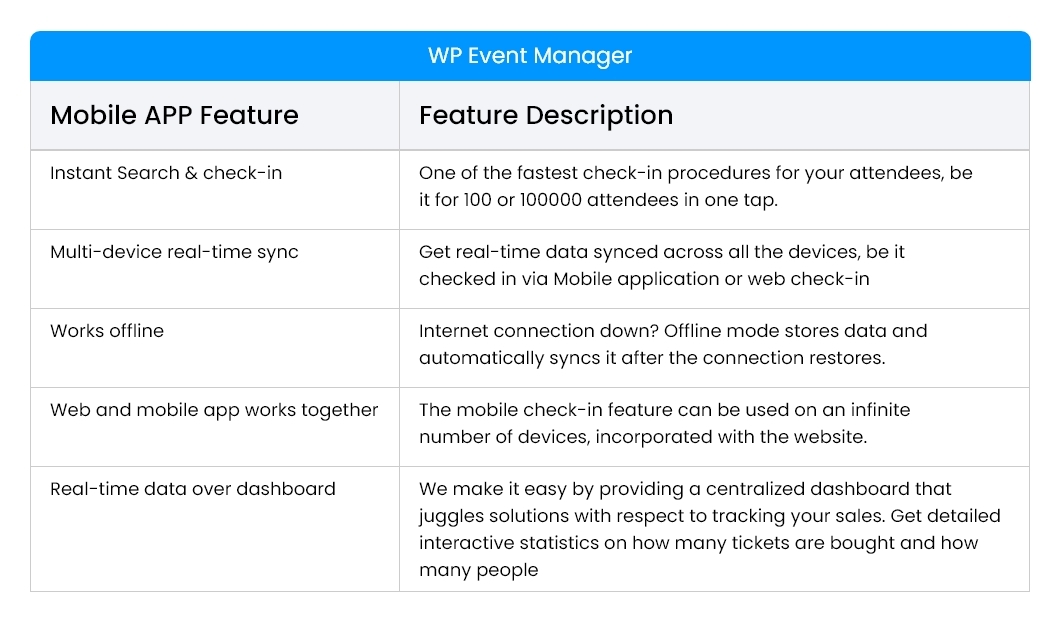Select the Feature Description column header
Image resolution: width=1060 pixels, height=622 pixels.
point(546,116)
